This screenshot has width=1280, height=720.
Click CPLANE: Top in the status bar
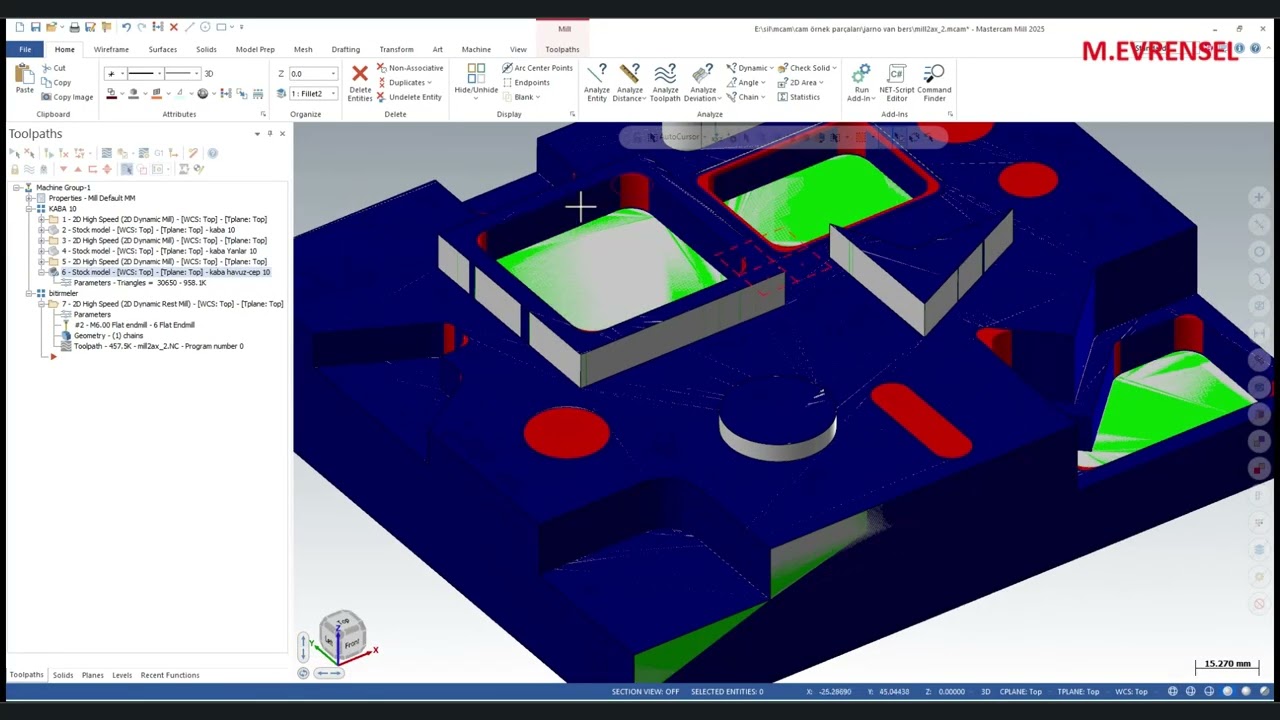click(1021, 691)
